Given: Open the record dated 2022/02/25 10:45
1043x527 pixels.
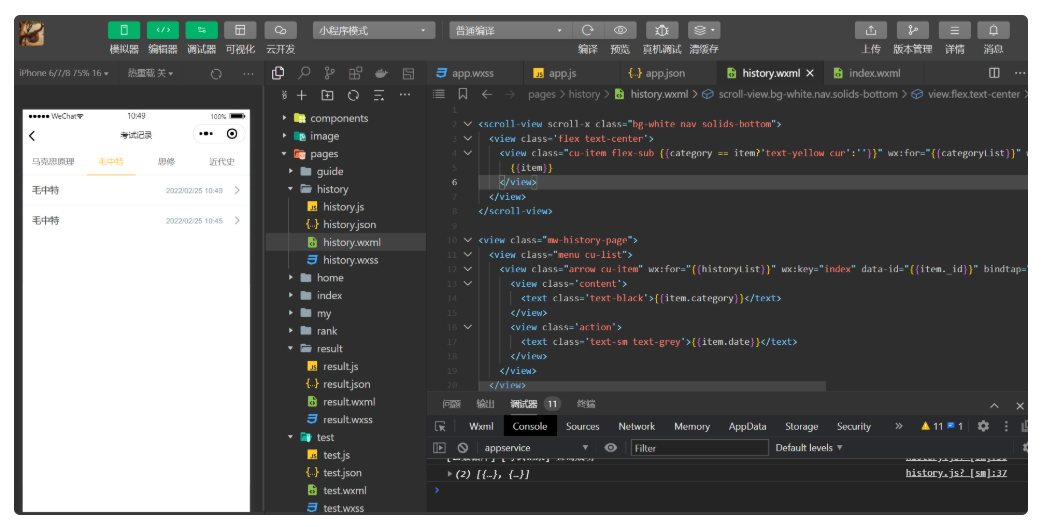Looking at the screenshot, I should click(x=136, y=220).
